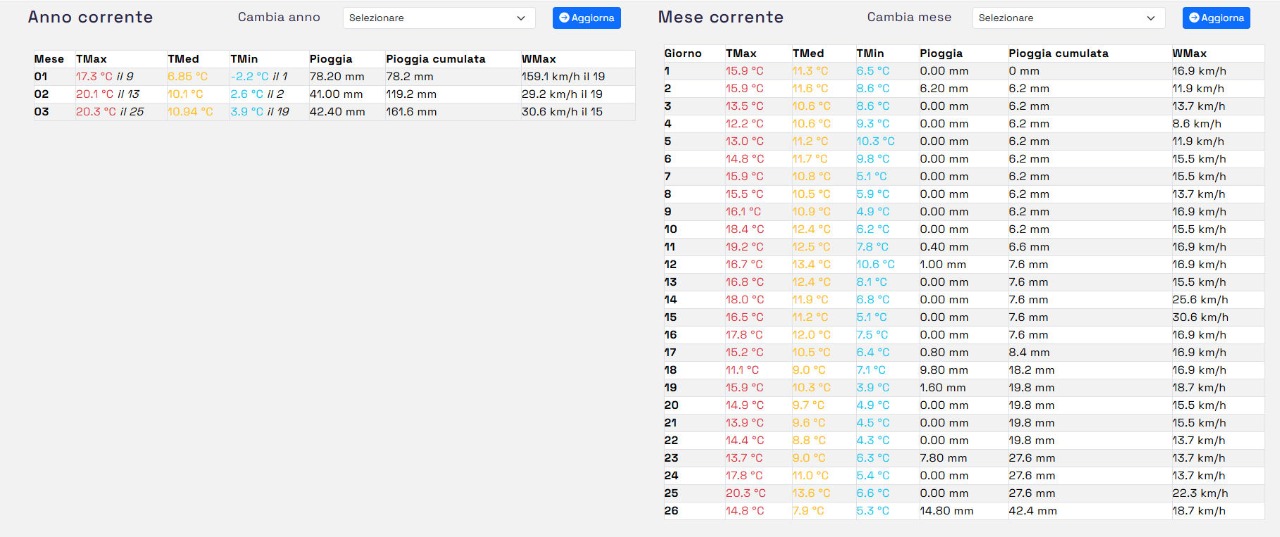1280x537 pixels.
Task: Click the WMax header in the Mese corrente table
Action: 1189,53
